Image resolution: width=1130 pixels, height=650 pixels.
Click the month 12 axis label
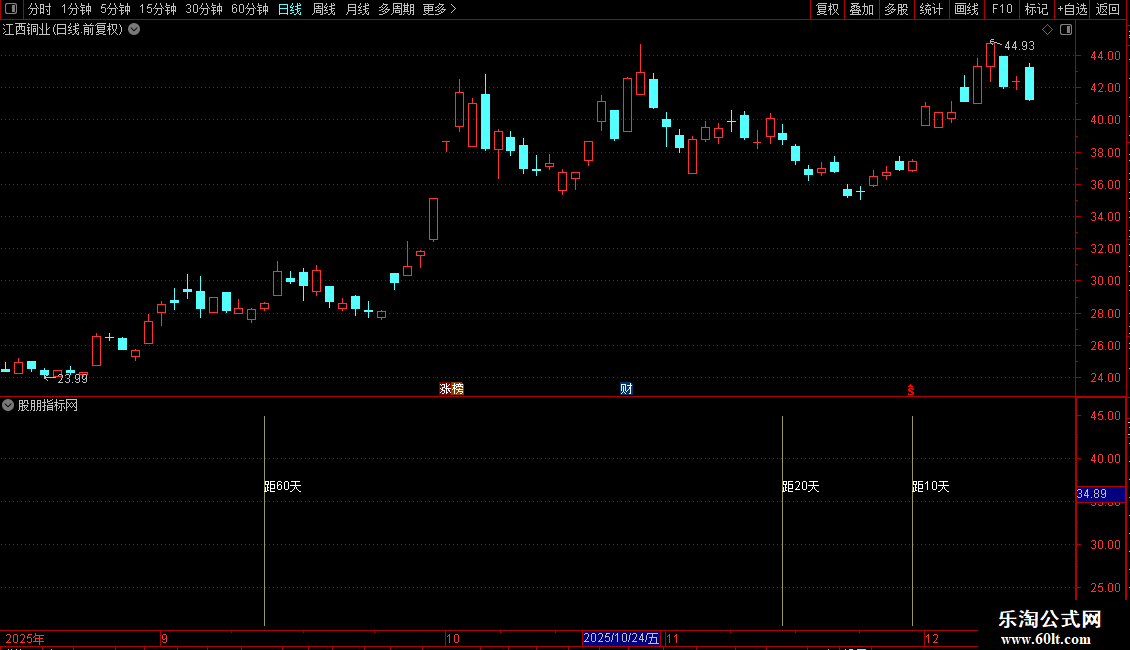coord(932,638)
